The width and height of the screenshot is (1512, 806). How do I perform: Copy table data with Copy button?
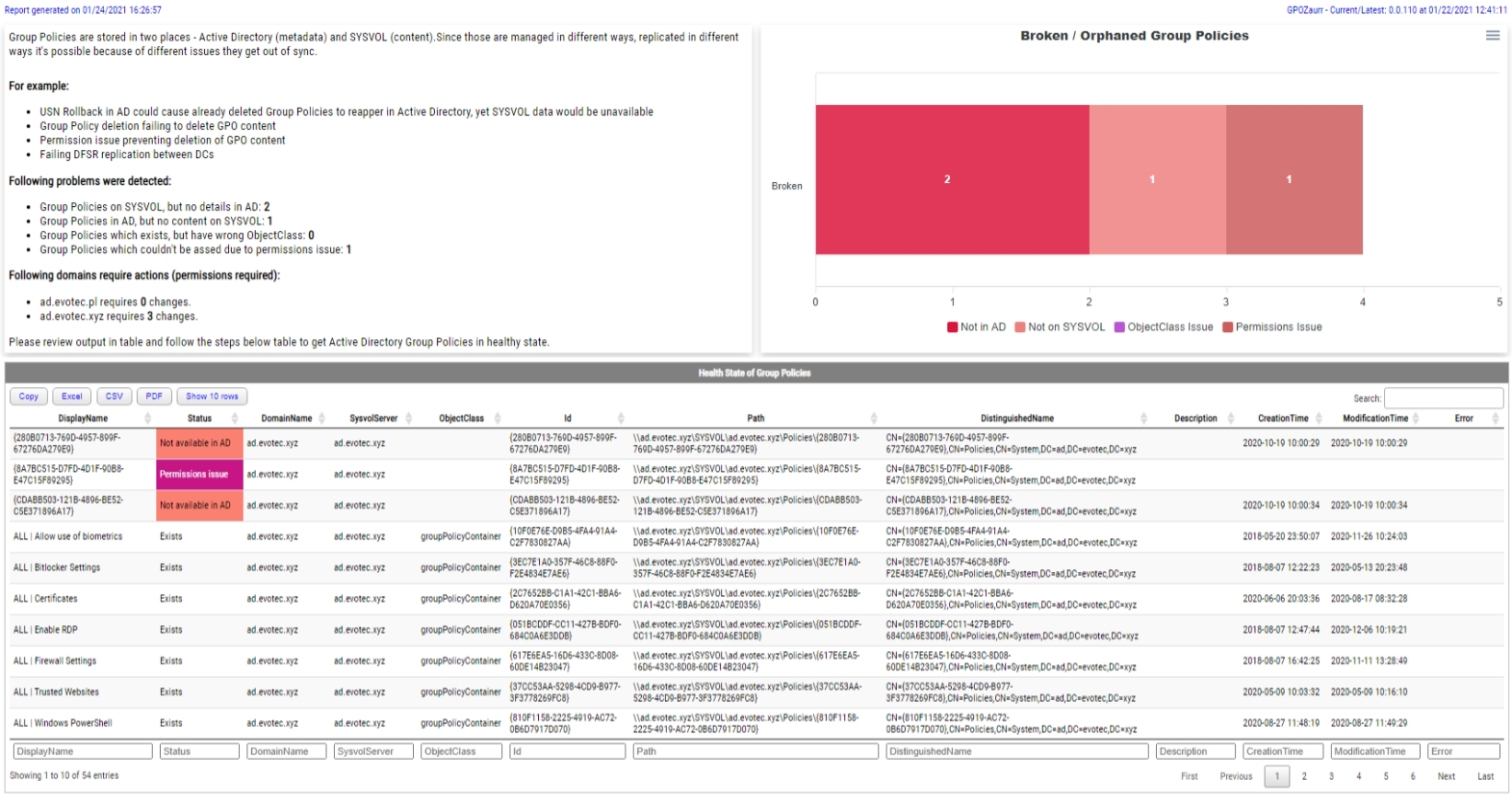point(29,397)
